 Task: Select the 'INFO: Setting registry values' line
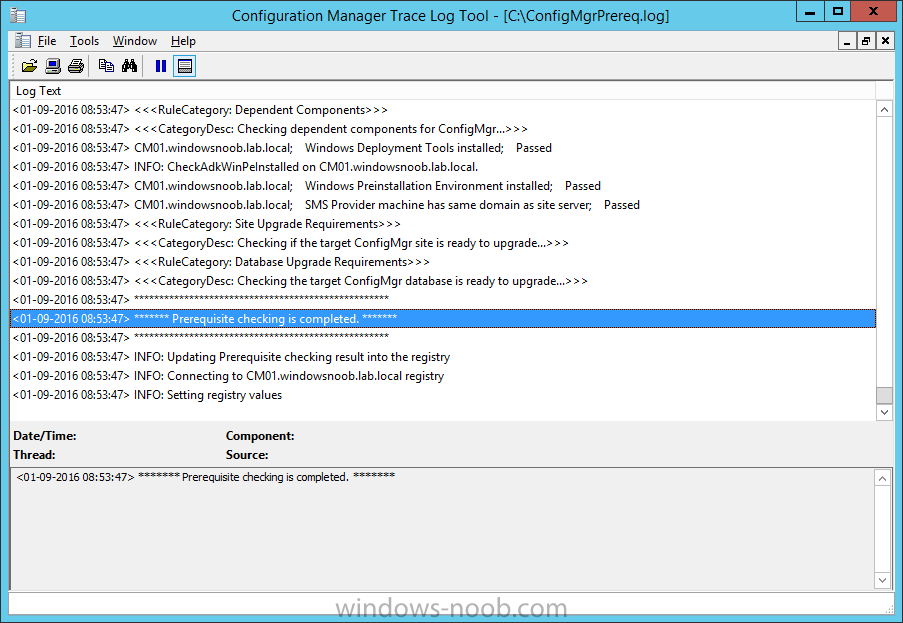(x=442, y=394)
